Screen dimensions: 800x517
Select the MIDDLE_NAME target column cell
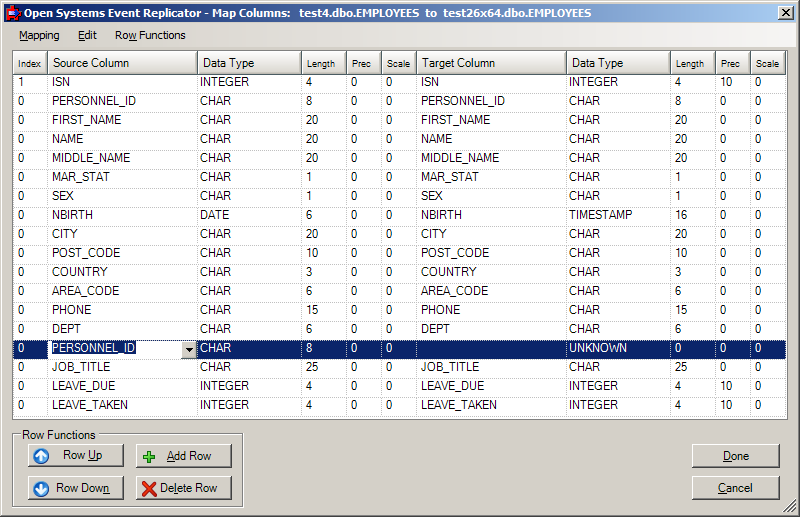click(x=491, y=158)
